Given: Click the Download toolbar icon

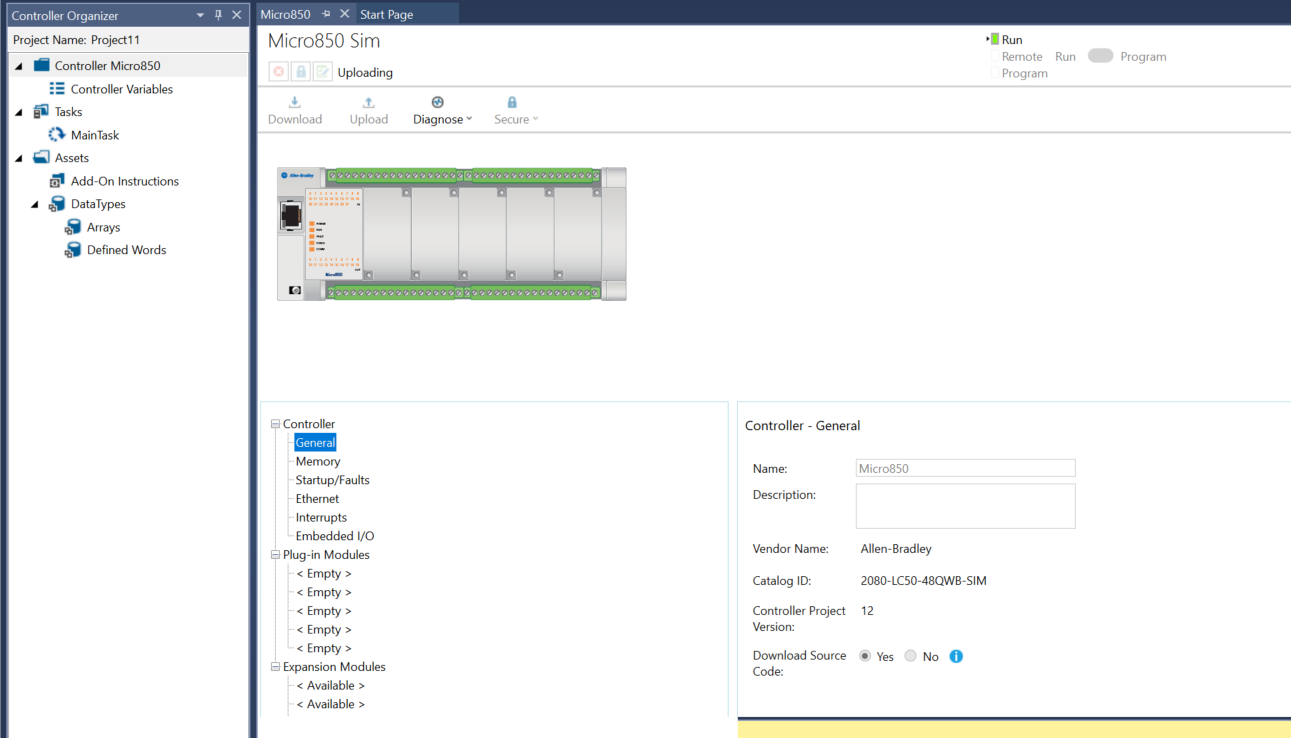Looking at the screenshot, I should pyautogui.click(x=295, y=102).
